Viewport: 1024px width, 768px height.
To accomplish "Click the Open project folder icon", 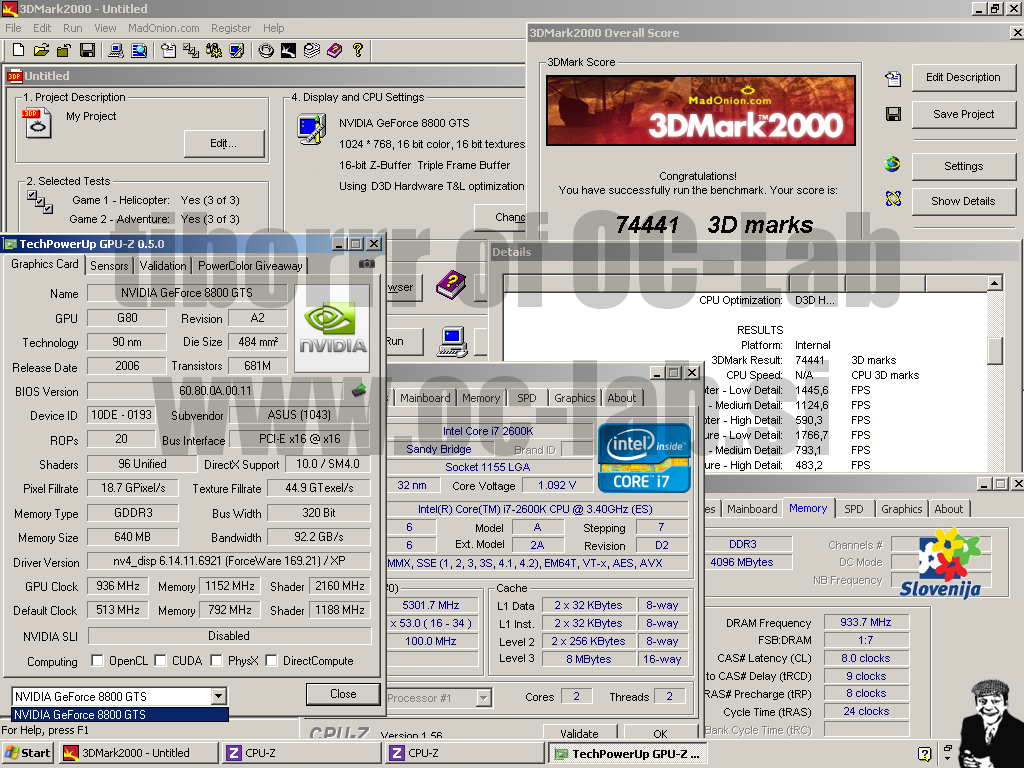I will pyautogui.click(x=41, y=50).
